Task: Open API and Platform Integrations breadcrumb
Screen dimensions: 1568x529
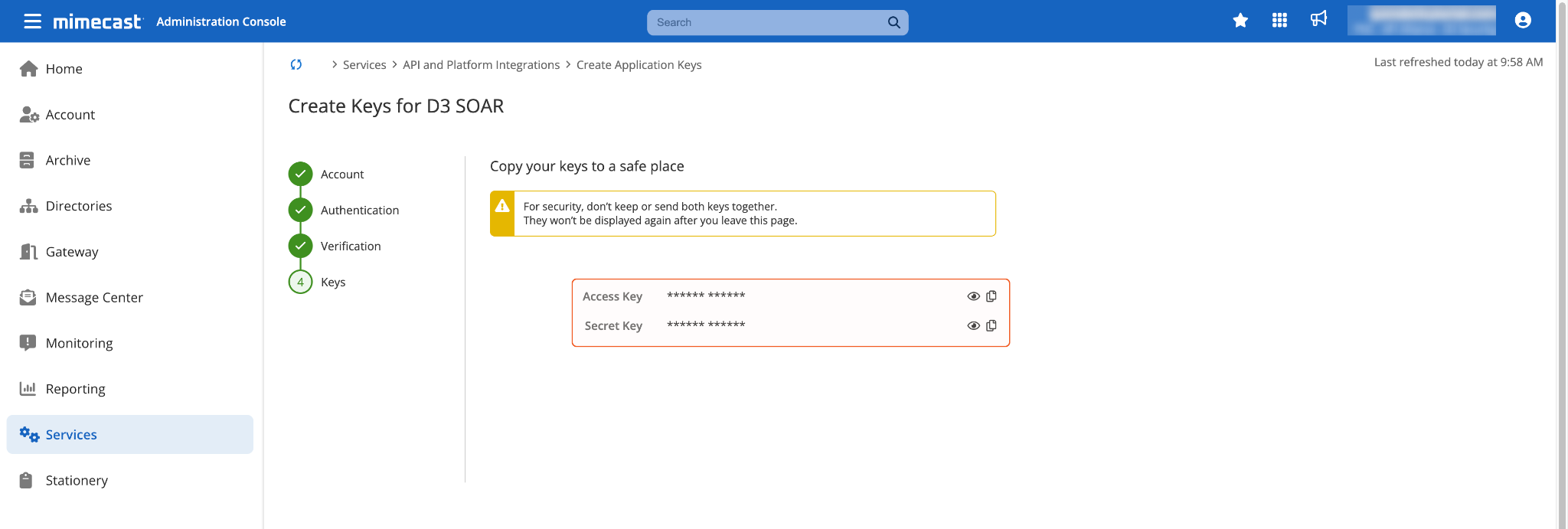Action: coord(481,65)
